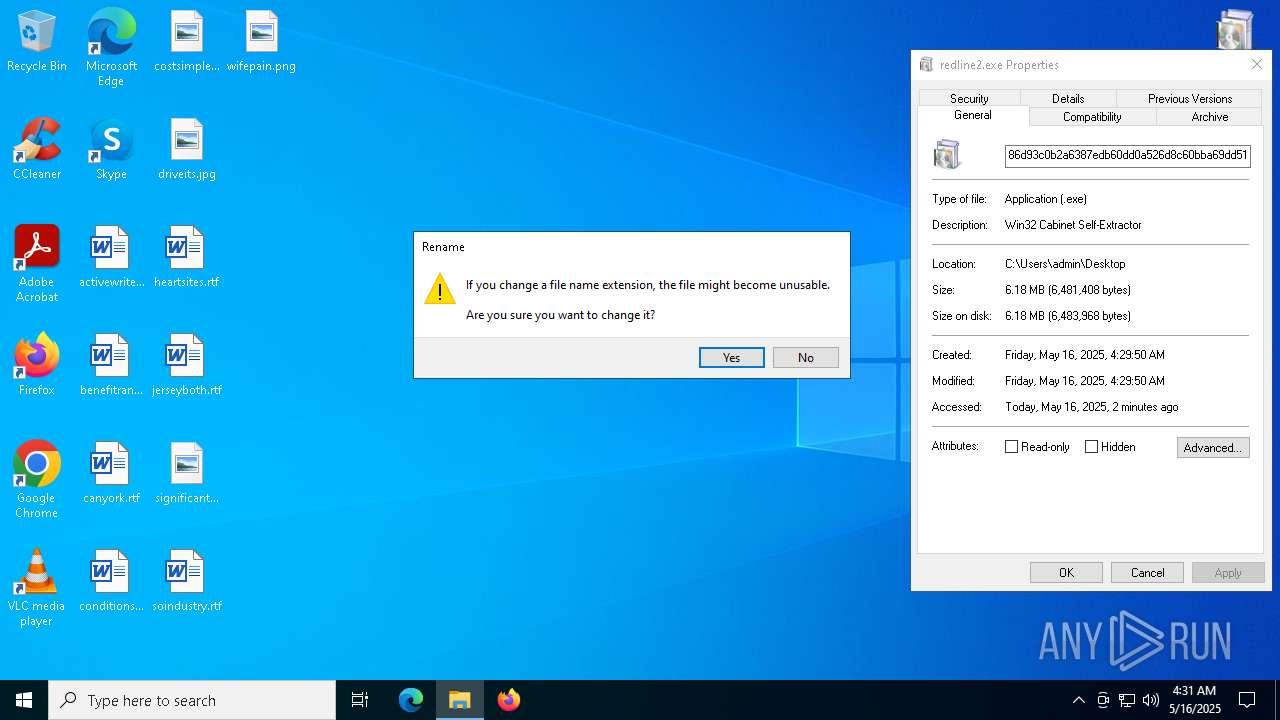Image resolution: width=1280 pixels, height=720 pixels.
Task: Switch to File Explorer in the taskbar
Action: click(x=460, y=700)
